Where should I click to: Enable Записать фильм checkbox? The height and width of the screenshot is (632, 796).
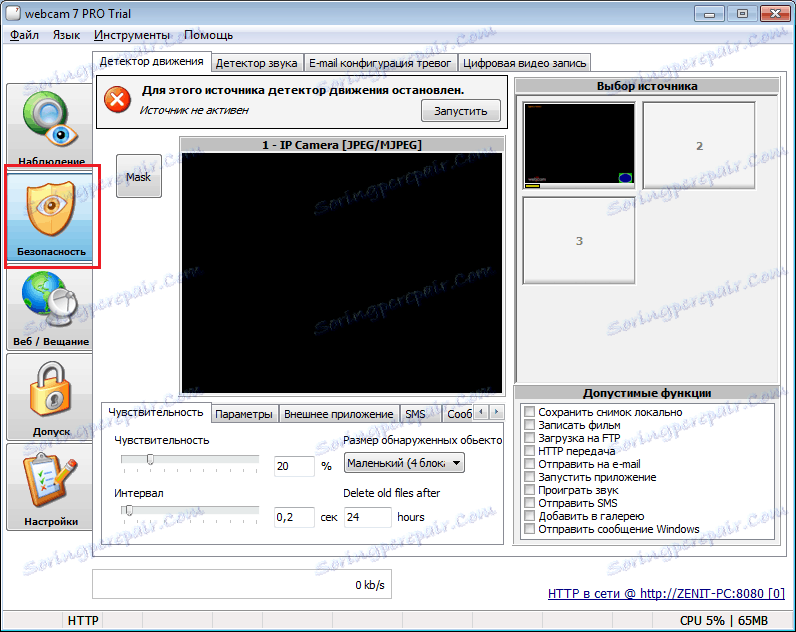[x=529, y=425]
